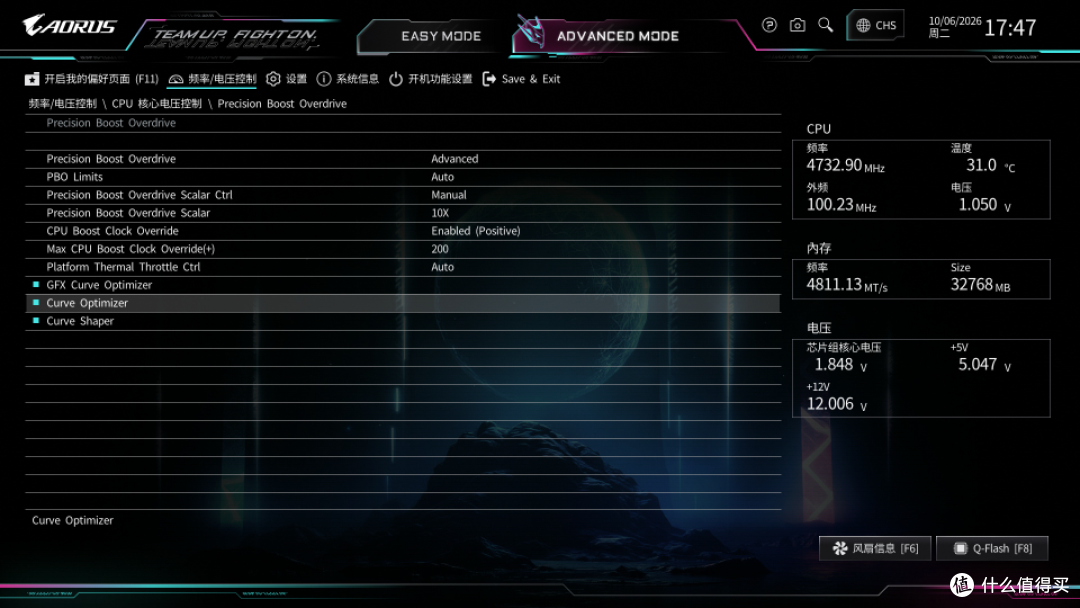Change CPU Boost Clock Override Enabled (Positive) value
The width and height of the screenshot is (1080, 608).
(x=476, y=231)
